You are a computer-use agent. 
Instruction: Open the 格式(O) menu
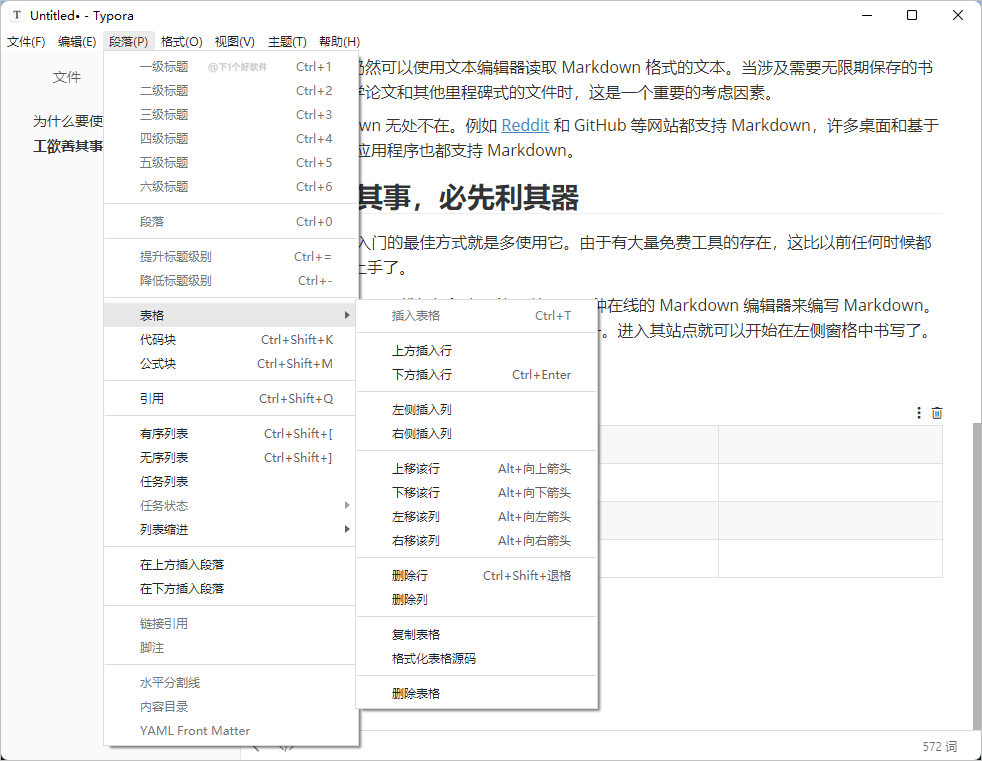coord(181,41)
